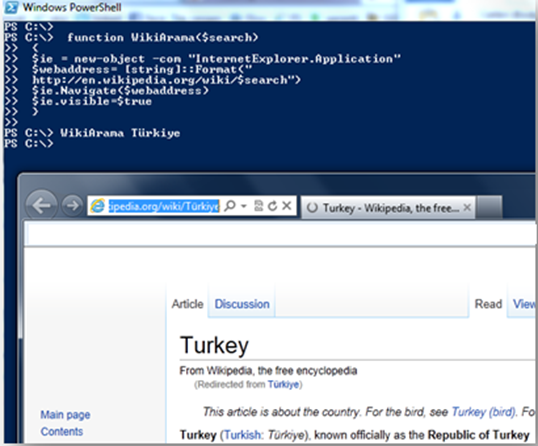Go back with Internet Explorer back arrow

(x=42, y=205)
